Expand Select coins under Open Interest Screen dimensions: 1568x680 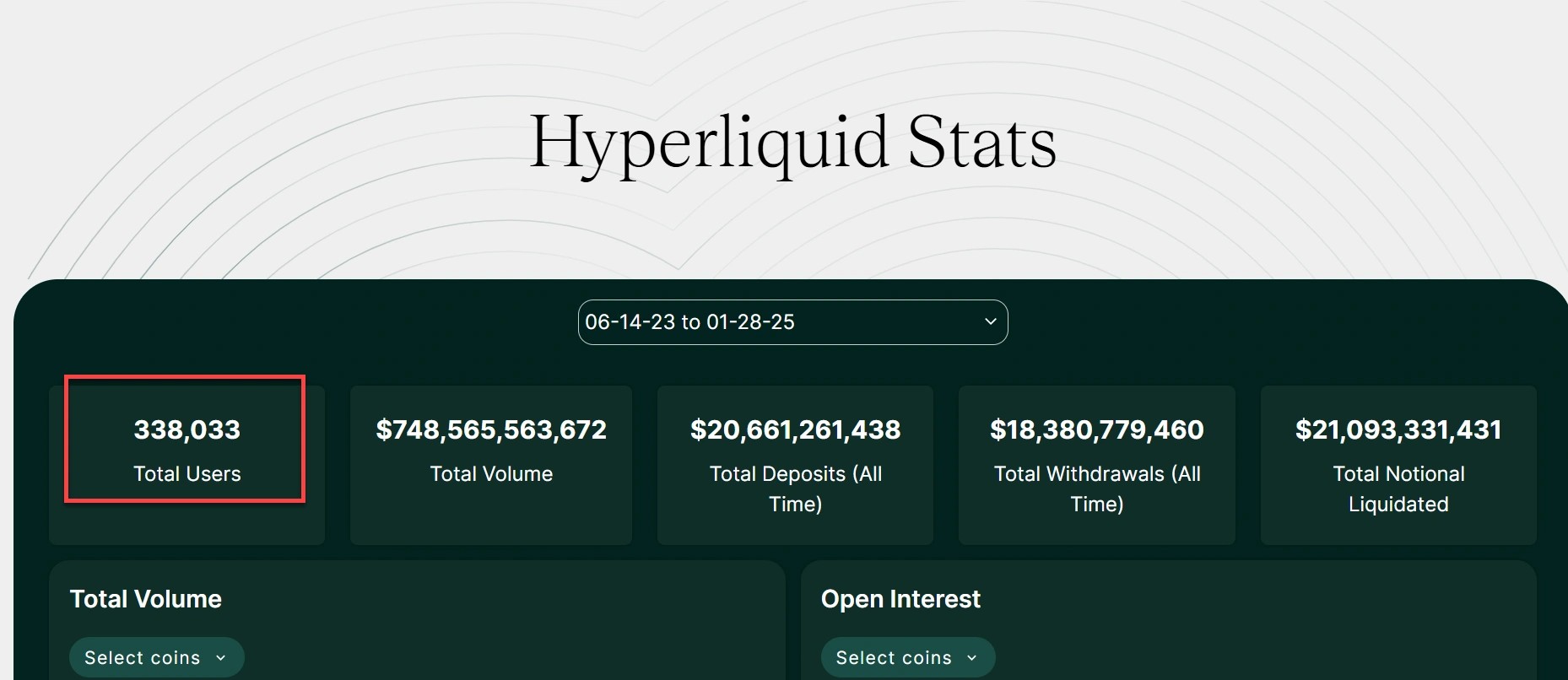(x=907, y=657)
